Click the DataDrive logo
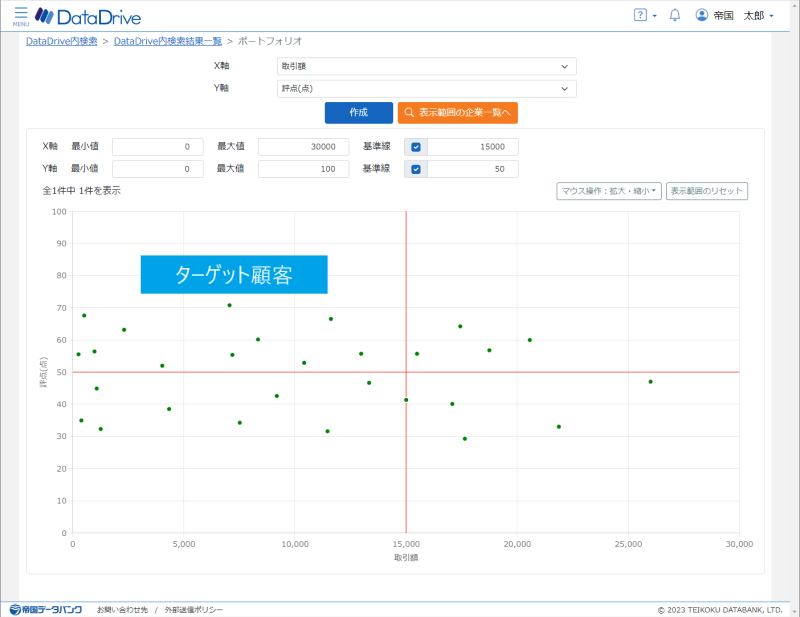This screenshot has width=800, height=617. pyautogui.click(x=88, y=17)
